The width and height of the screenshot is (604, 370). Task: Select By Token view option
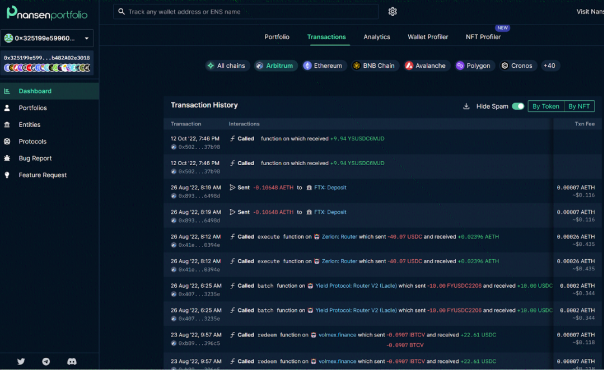coord(546,106)
